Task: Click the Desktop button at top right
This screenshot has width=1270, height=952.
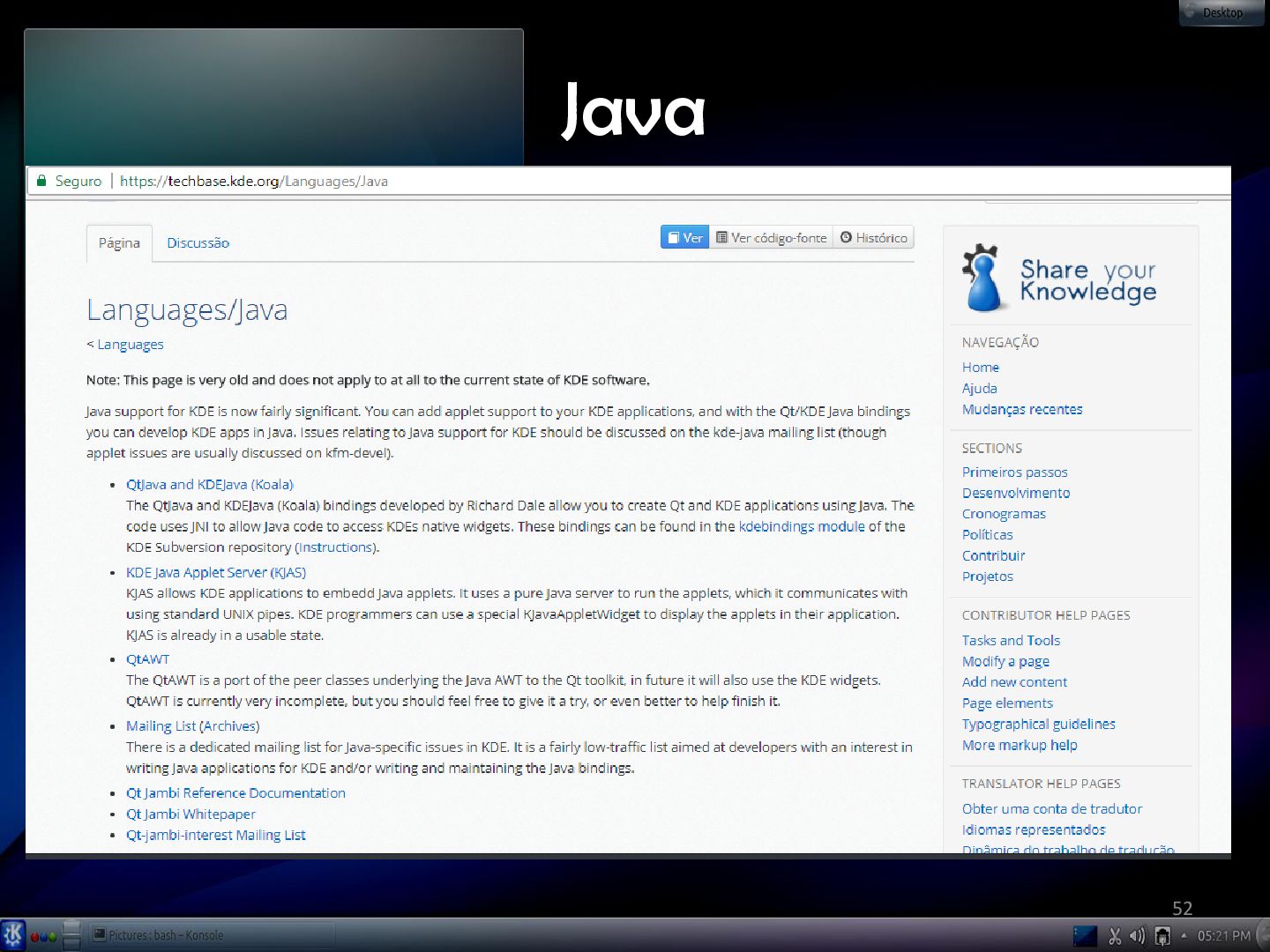Action: click(x=1221, y=12)
